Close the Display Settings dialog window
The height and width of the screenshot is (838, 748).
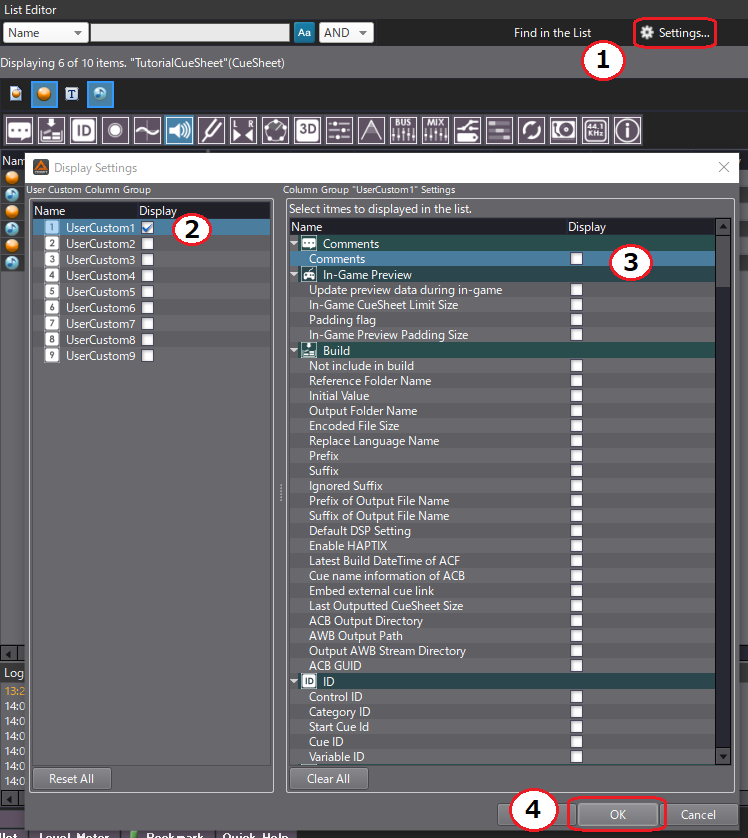point(724,167)
